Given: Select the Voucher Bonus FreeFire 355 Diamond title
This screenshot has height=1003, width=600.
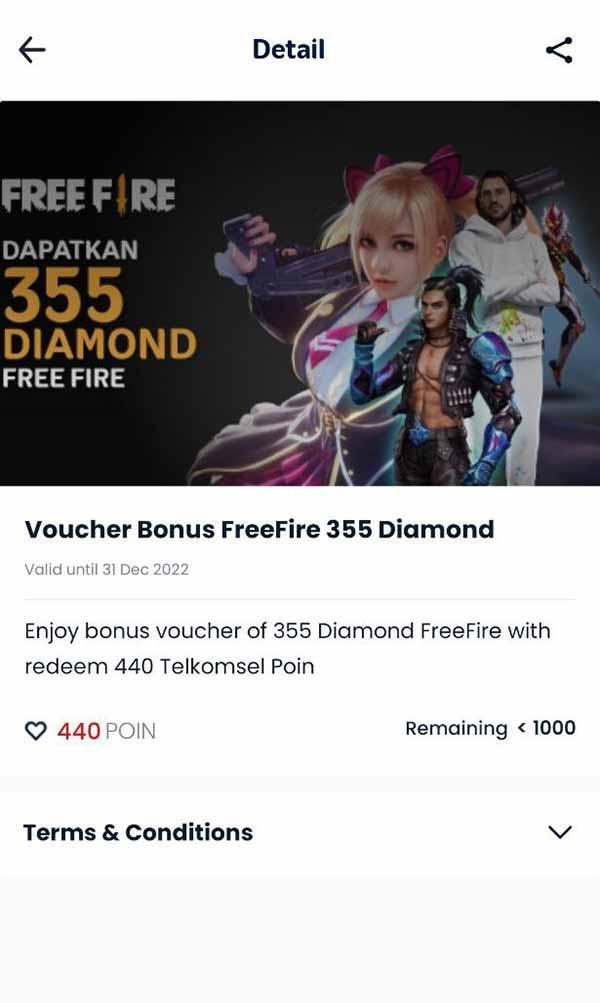Looking at the screenshot, I should (259, 530).
